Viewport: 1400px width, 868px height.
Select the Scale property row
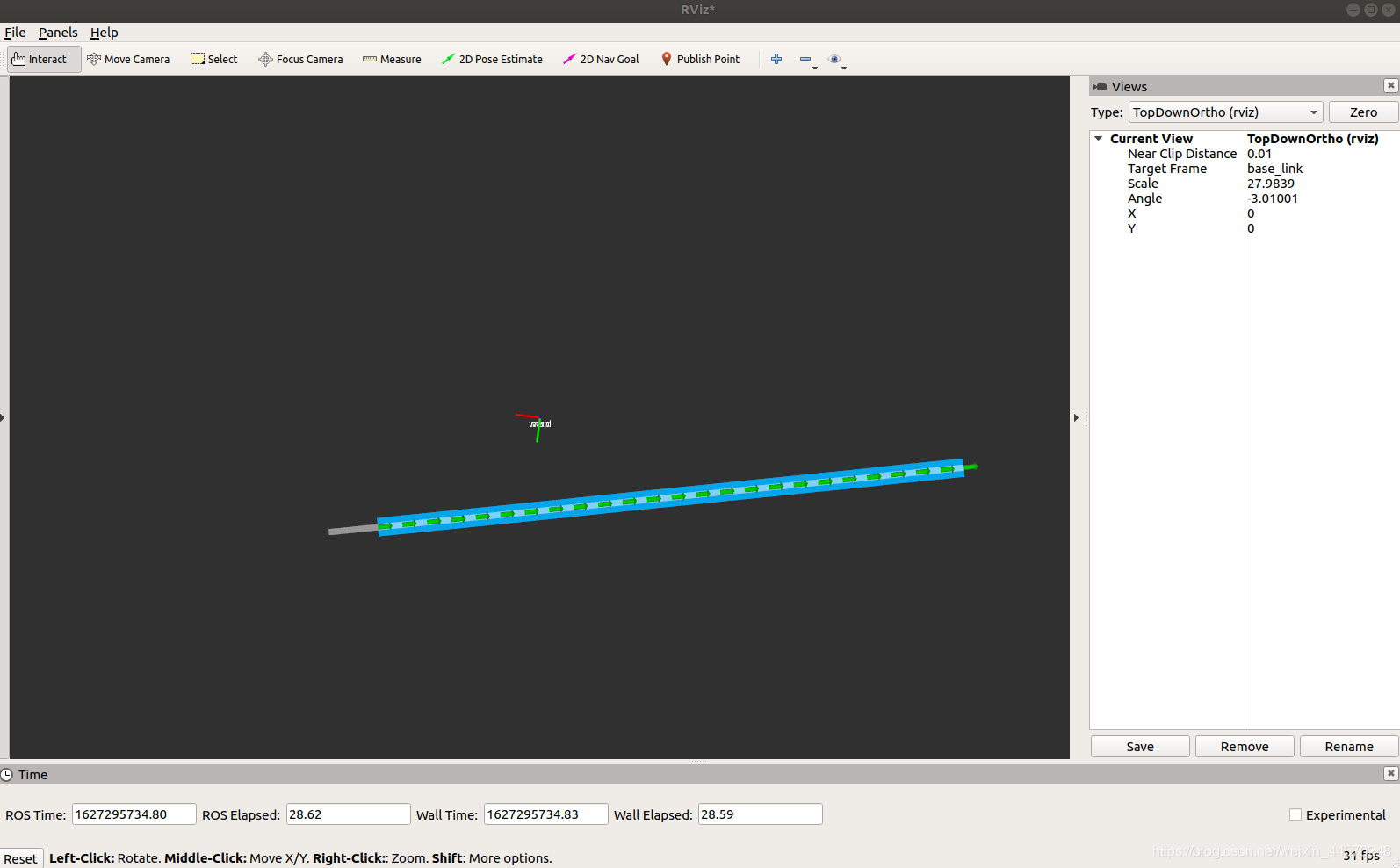pyautogui.click(x=1245, y=184)
